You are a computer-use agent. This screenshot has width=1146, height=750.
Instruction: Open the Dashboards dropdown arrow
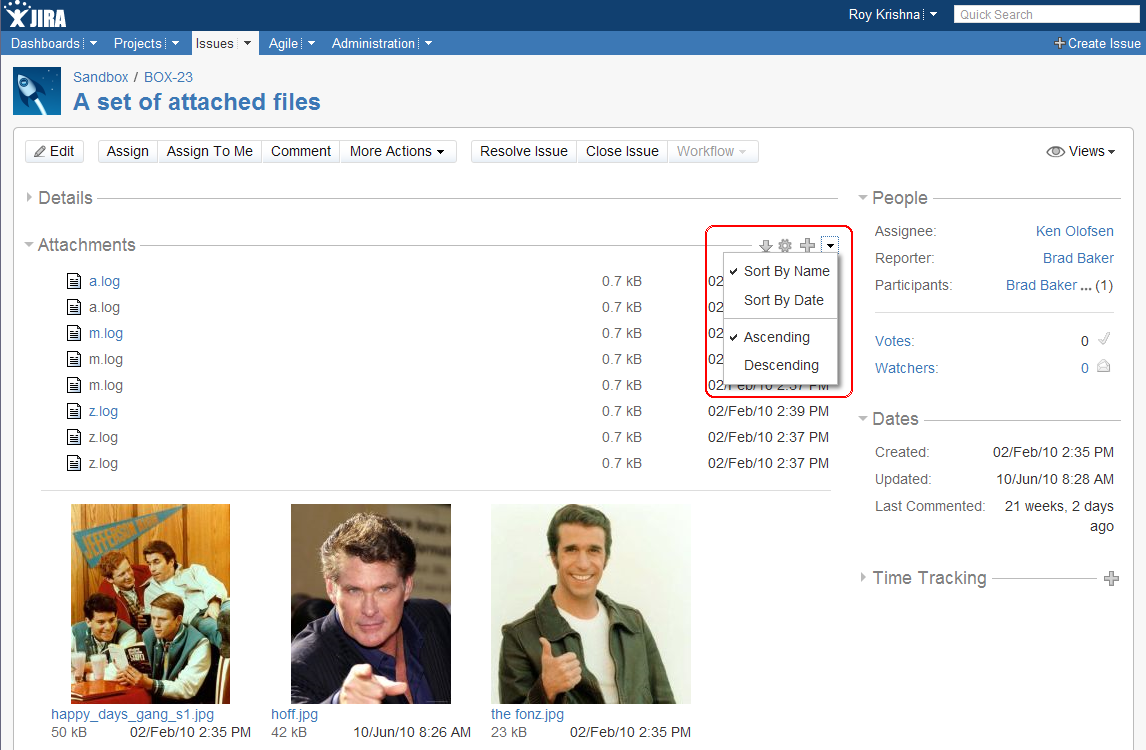pos(94,43)
